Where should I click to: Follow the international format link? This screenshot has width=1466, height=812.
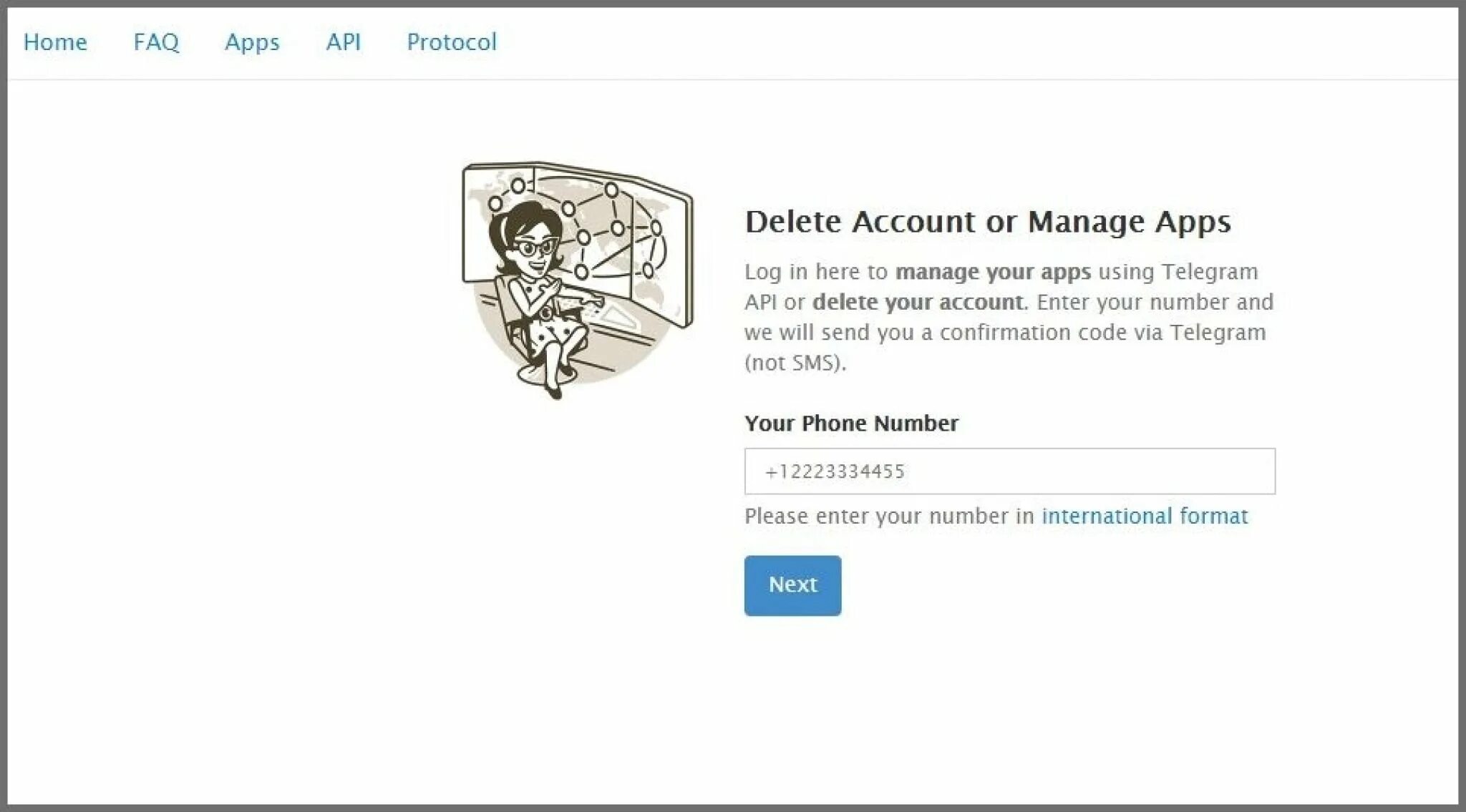pos(1144,516)
